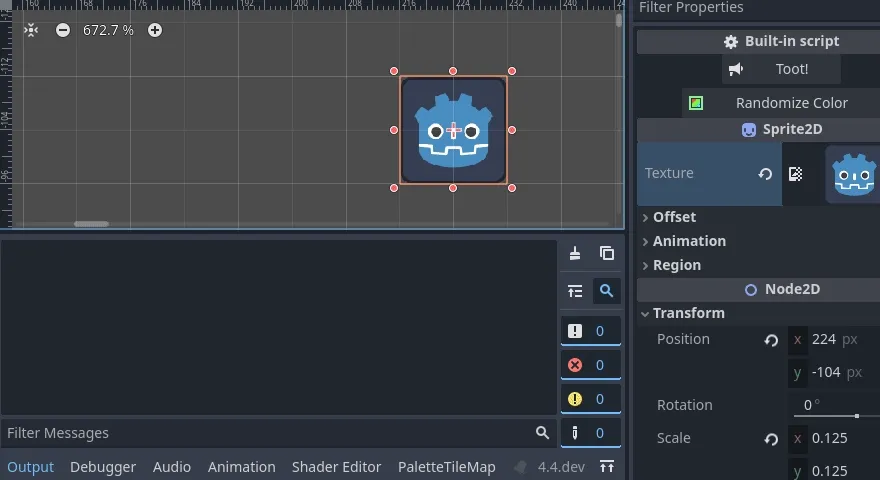Expand the Offset section

[674, 217]
